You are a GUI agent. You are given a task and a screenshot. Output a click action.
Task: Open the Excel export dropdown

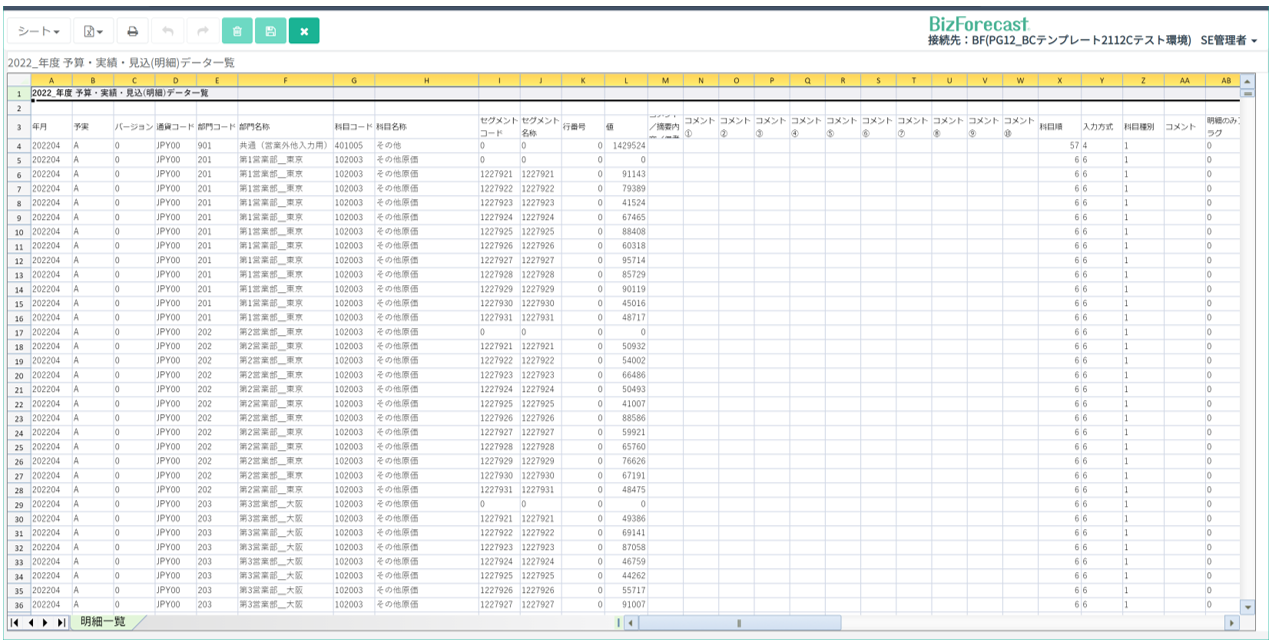point(93,32)
